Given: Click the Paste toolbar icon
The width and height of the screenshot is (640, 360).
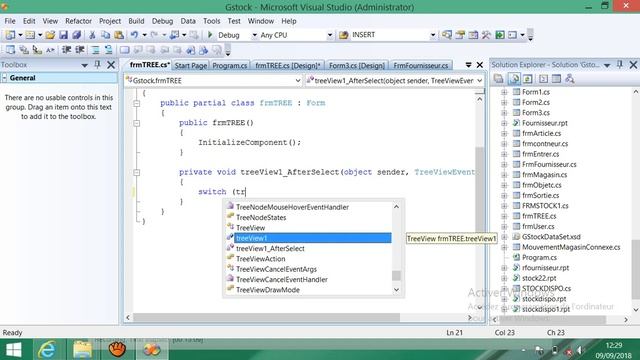Looking at the screenshot, I should (x=119, y=35).
